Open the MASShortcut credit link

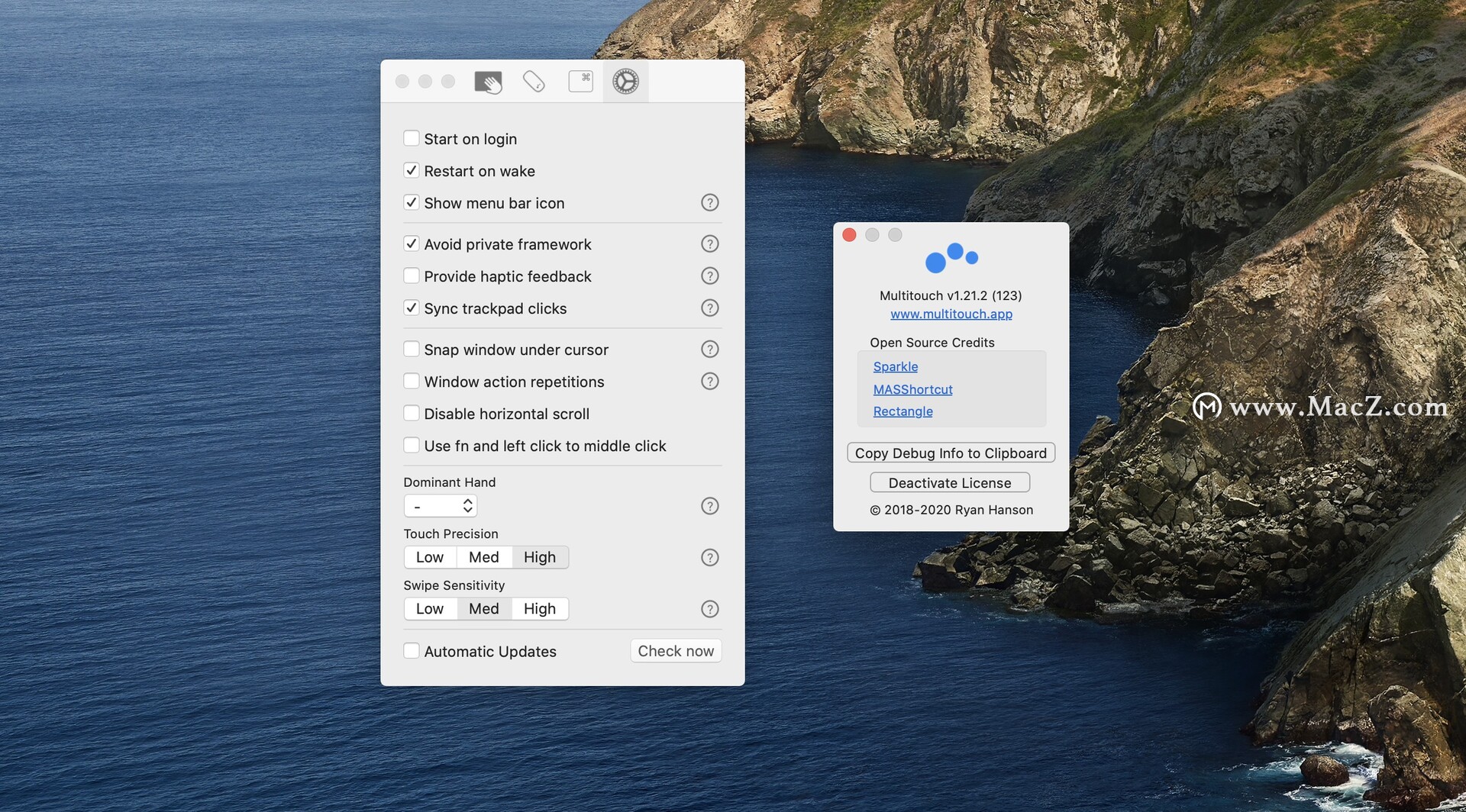click(x=913, y=389)
